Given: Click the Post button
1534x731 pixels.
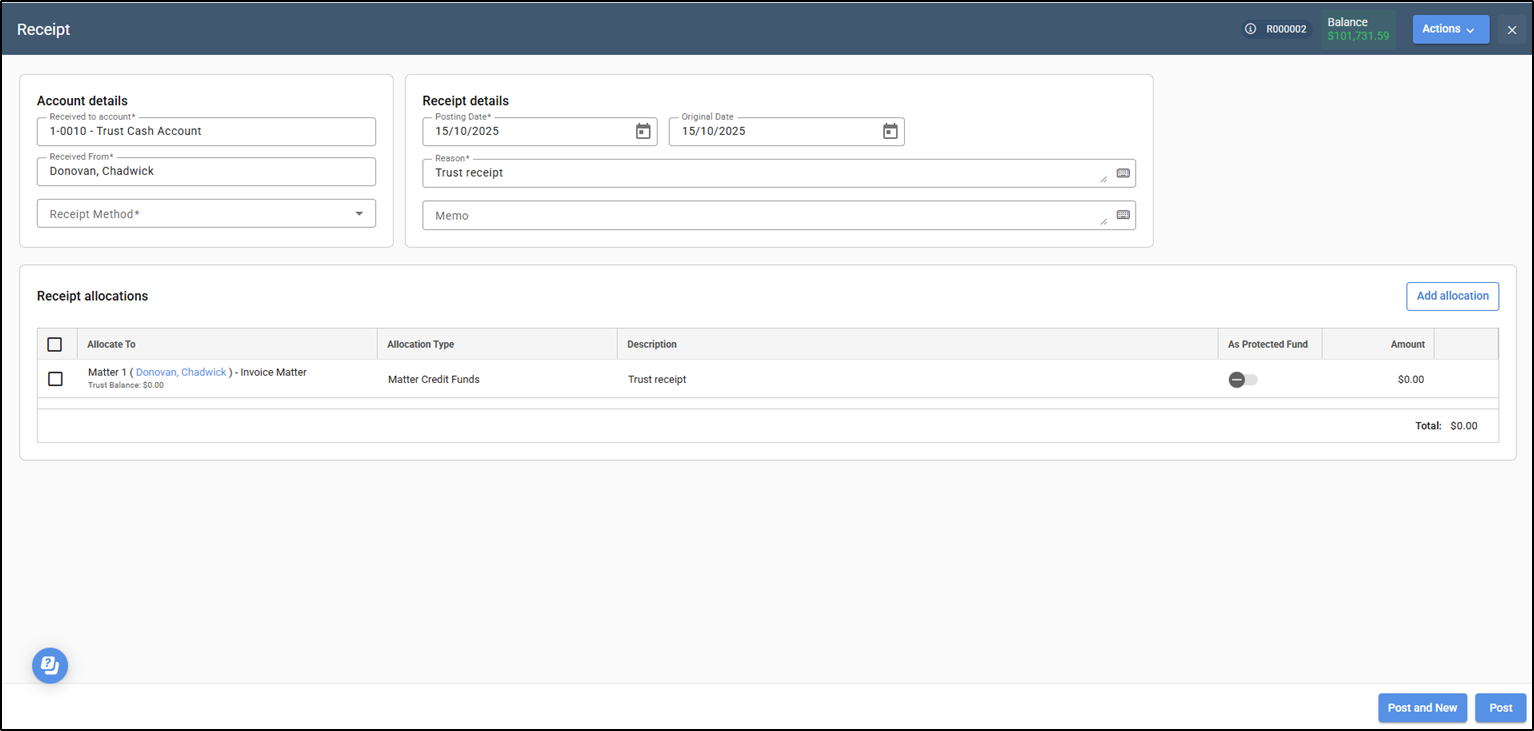Looking at the screenshot, I should point(1500,708).
